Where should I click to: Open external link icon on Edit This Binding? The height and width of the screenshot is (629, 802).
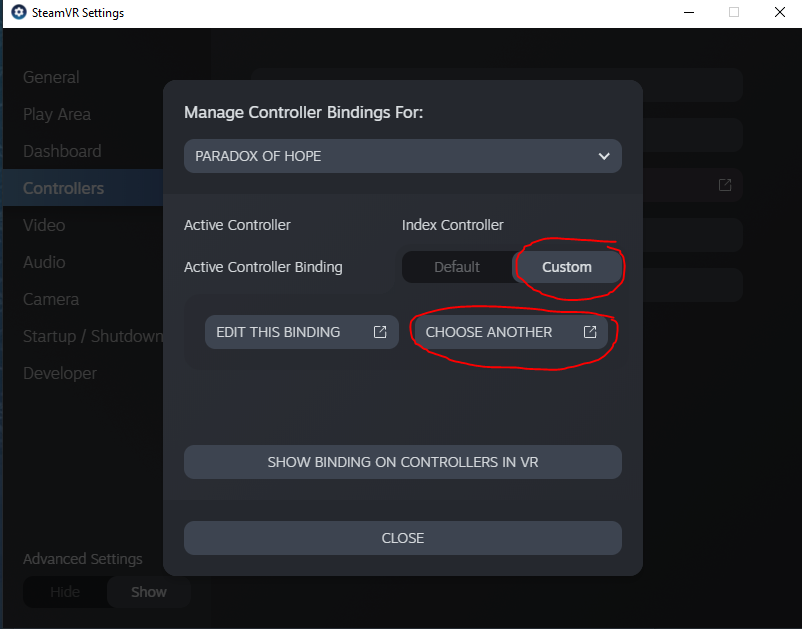pos(380,332)
